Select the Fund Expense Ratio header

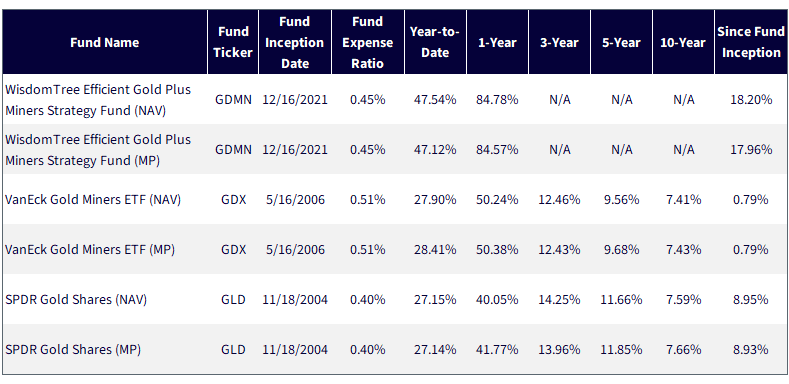click(368, 42)
